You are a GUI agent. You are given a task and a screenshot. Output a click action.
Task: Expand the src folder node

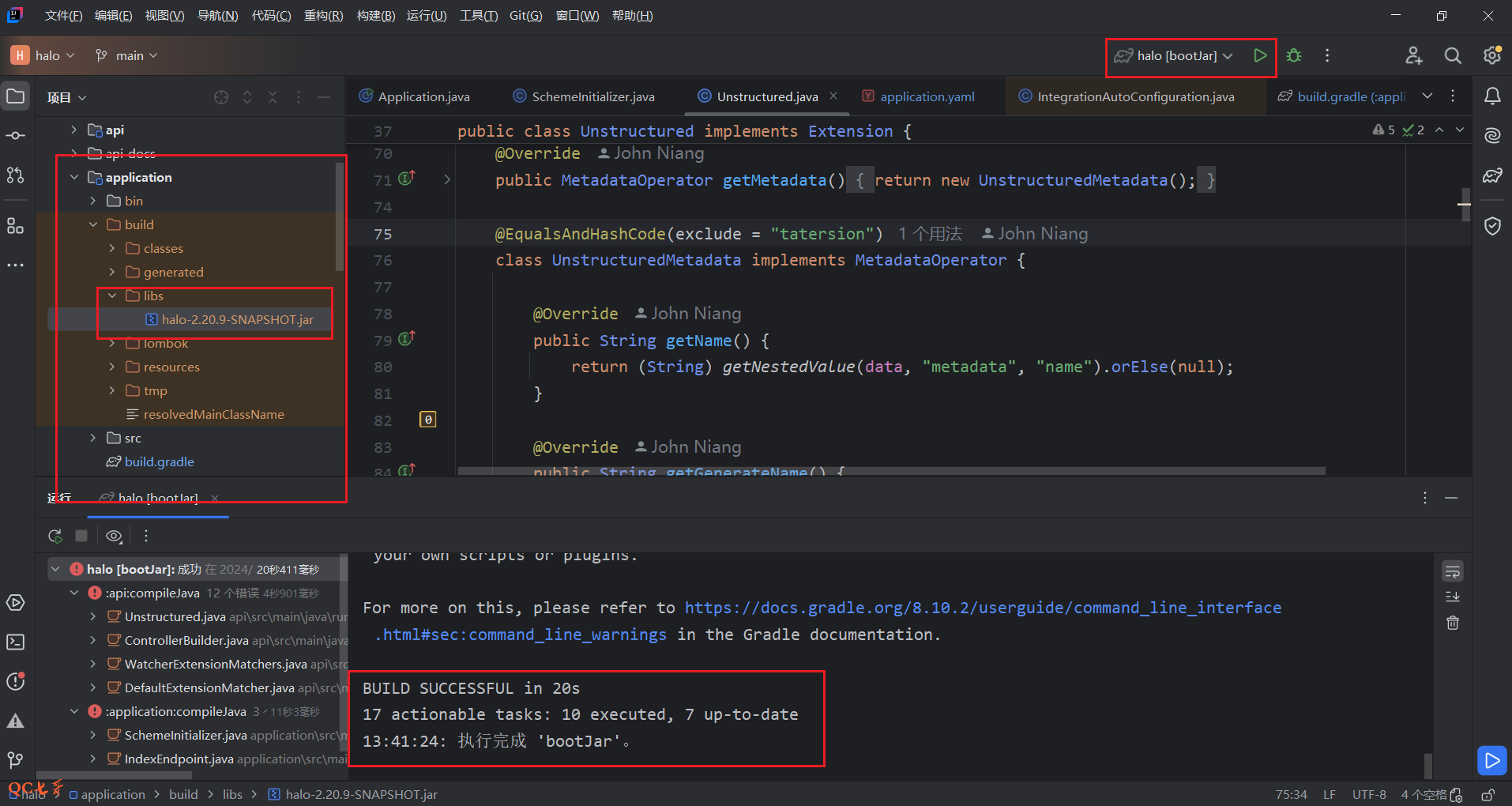[x=93, y=438]
